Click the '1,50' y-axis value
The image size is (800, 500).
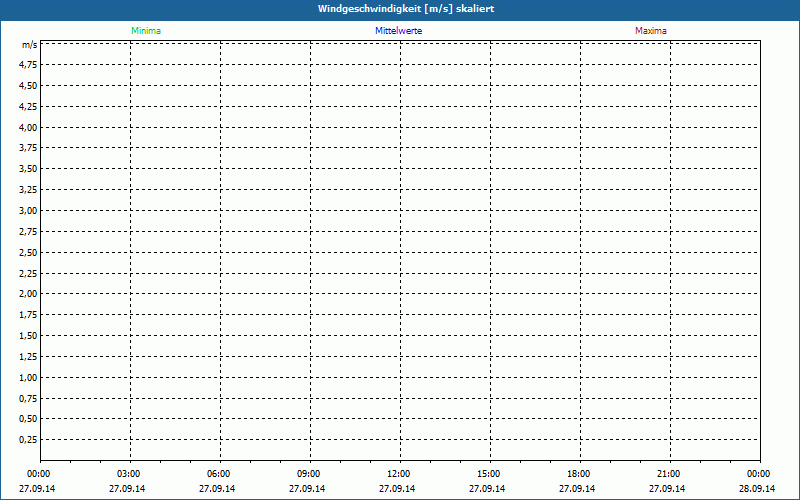[28, 336]
